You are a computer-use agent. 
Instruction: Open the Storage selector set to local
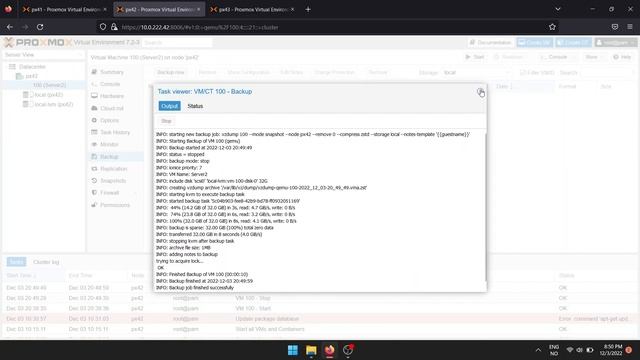click(x=476, y=73)
